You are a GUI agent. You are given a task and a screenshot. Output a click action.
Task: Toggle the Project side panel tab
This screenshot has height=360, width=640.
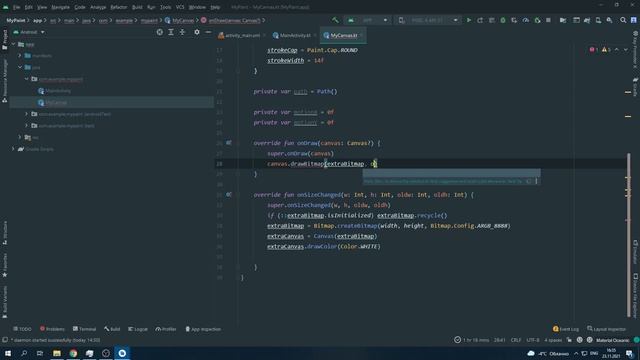point(4,39)
